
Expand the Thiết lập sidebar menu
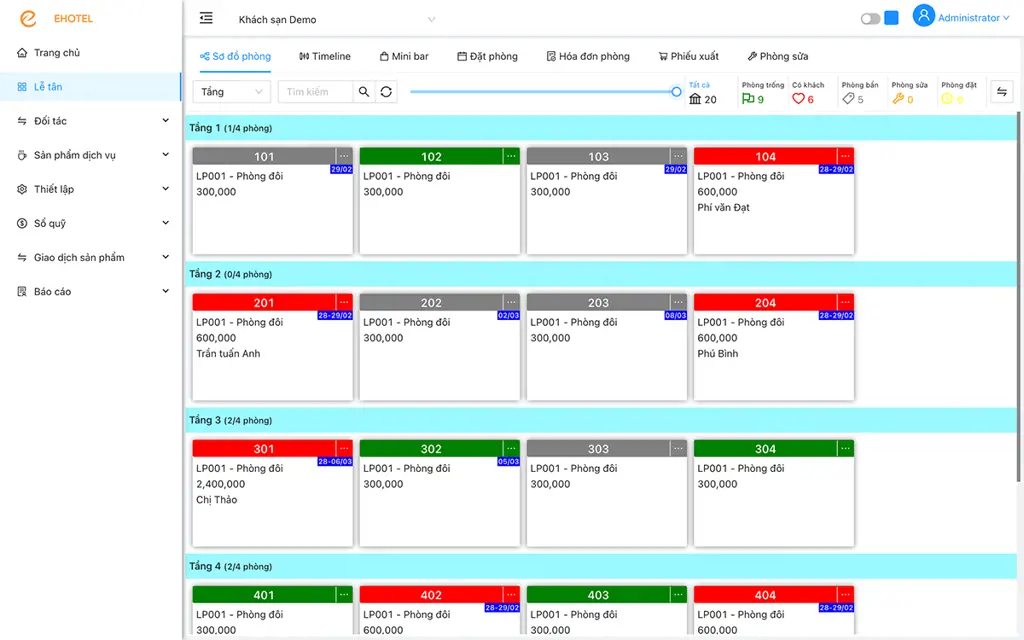[x=91, y=189]
